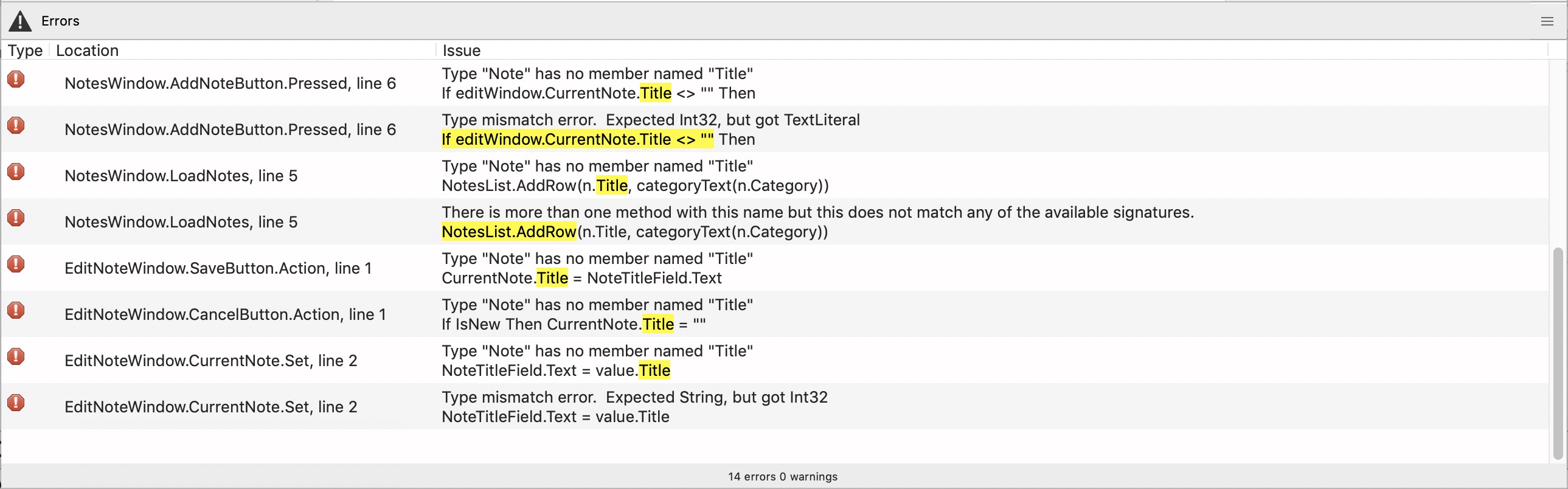
Task: Click the 'Errors' panel title text
Action: click(60, 21)
